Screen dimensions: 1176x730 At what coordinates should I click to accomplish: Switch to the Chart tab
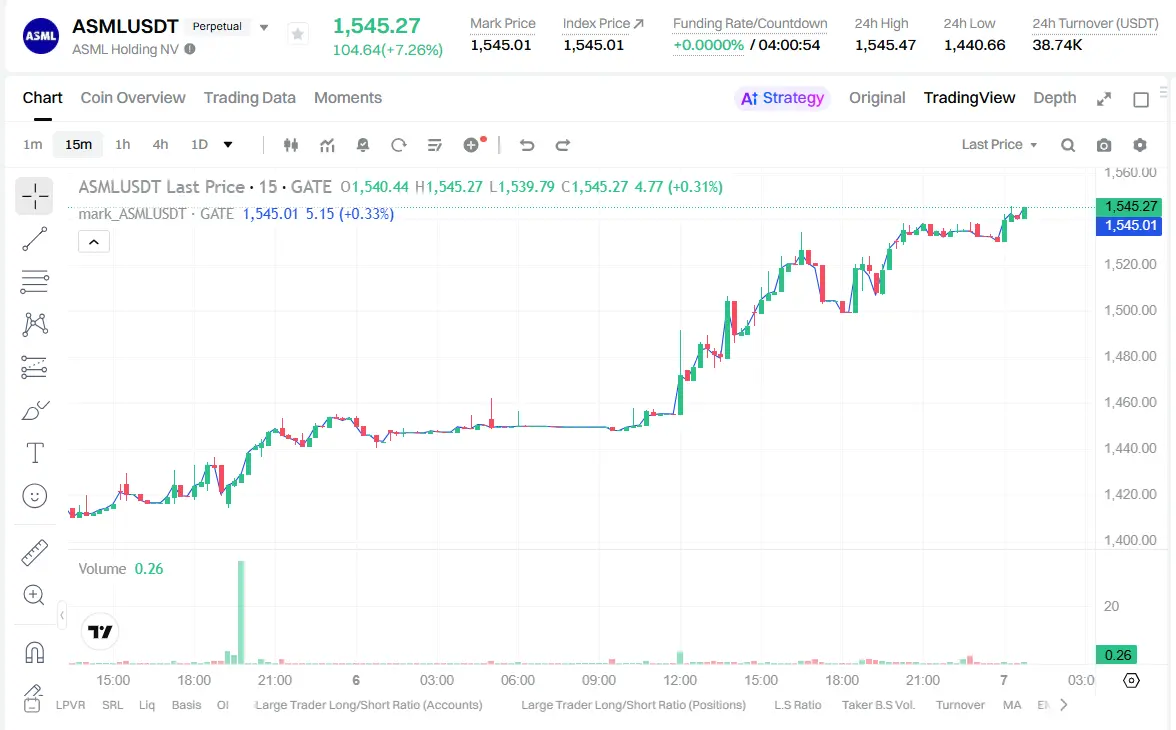point(42,98)
